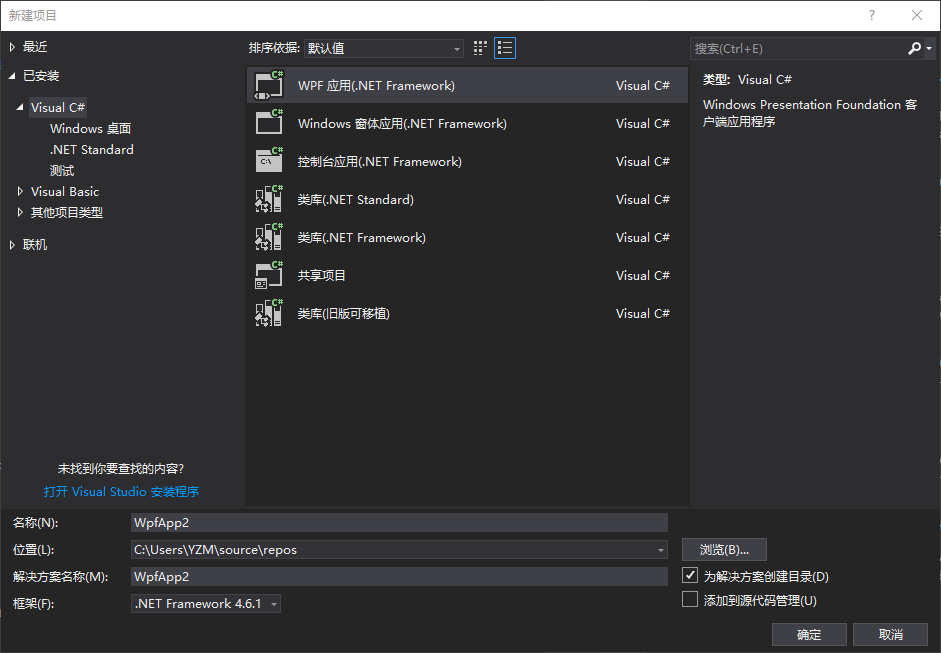
Task: Select 类库(.NET Framework) template text
Action: click(362, 237)
